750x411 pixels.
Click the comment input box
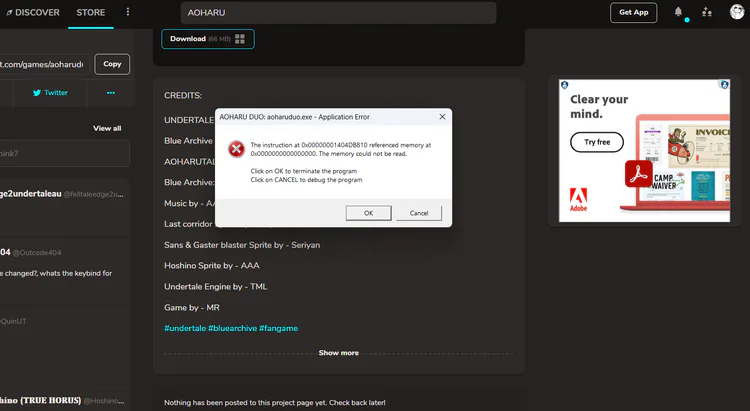pos(65,154)
